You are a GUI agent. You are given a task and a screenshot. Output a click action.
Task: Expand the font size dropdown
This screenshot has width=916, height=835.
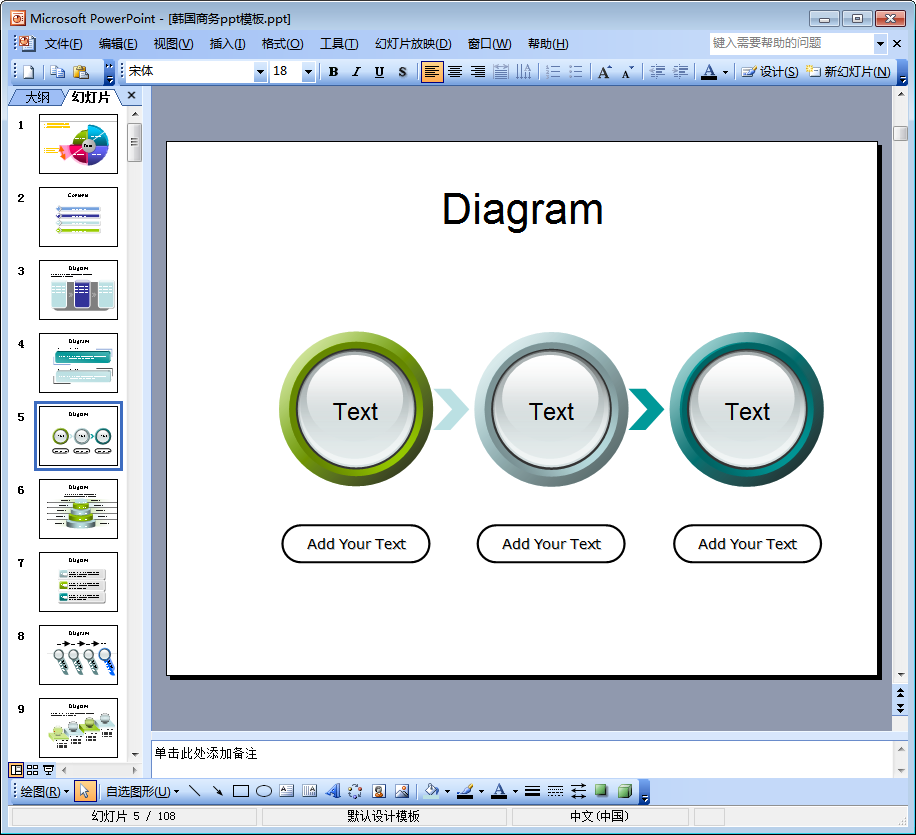(x=308, y=72)
